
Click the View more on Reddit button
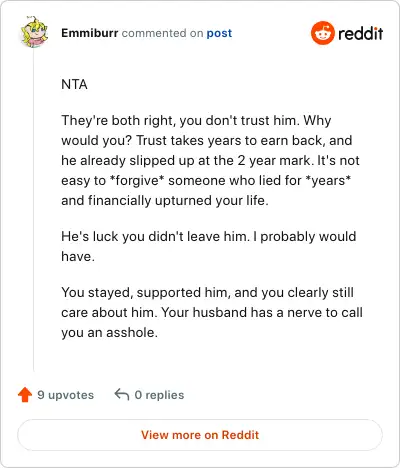point(200,435)
